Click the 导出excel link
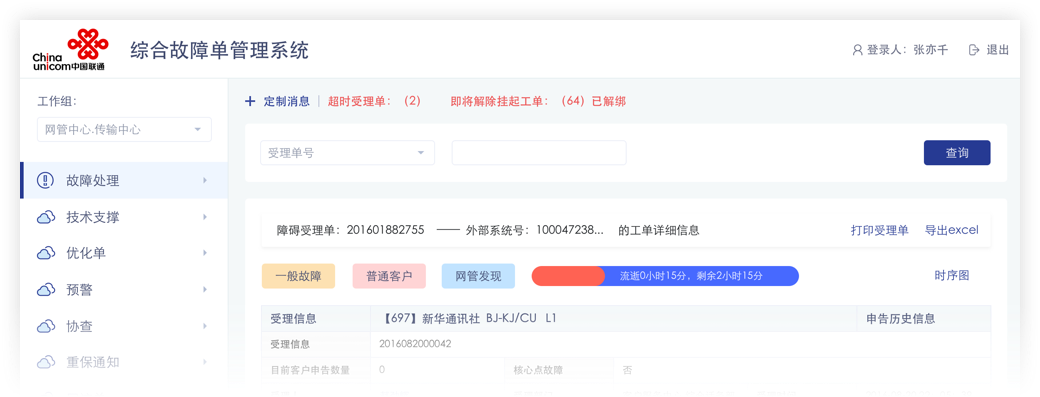1040x397 pixels. (x=952, y=231)
